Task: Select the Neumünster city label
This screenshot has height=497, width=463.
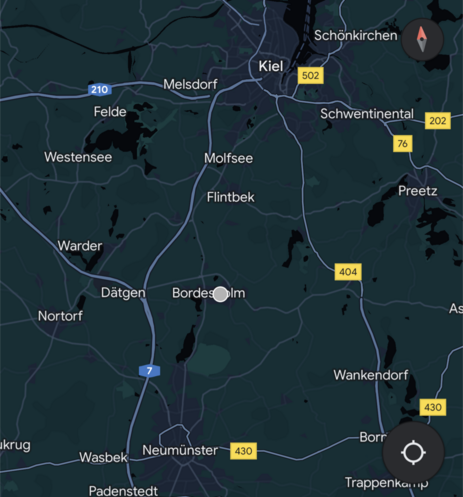Action: [180, 450]
